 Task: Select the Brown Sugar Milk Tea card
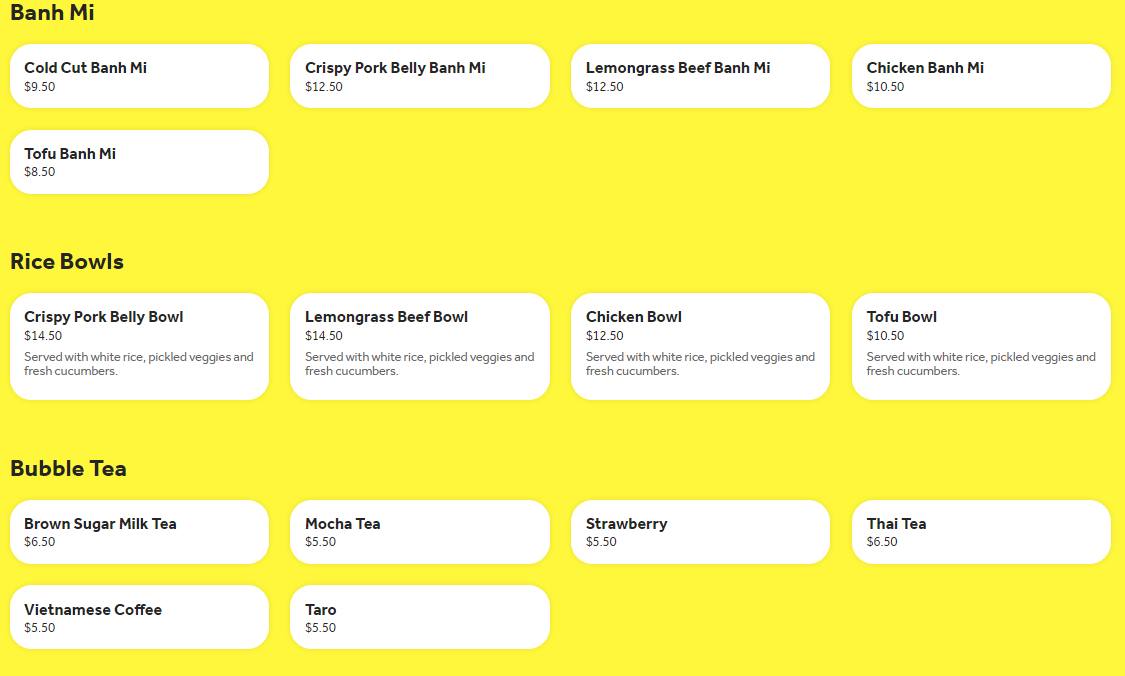(x=139, y=531)
